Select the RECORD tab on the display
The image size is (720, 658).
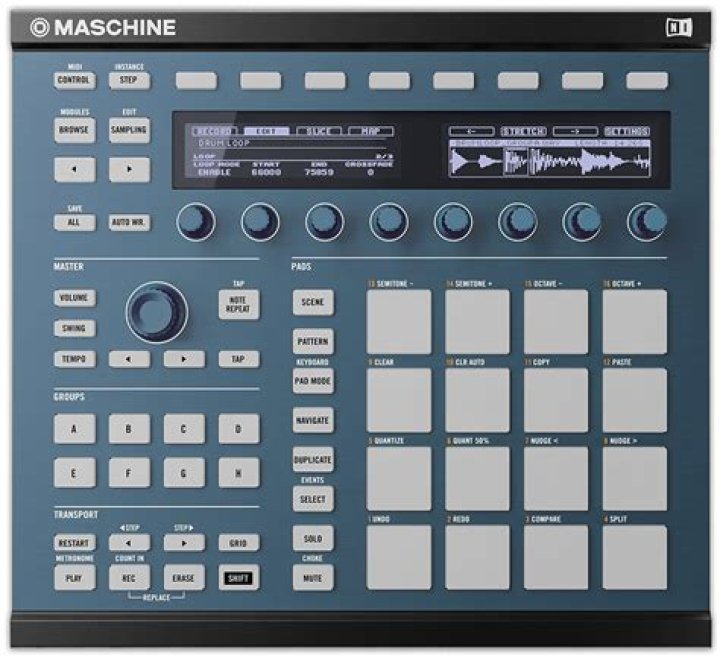click(214, 131)
